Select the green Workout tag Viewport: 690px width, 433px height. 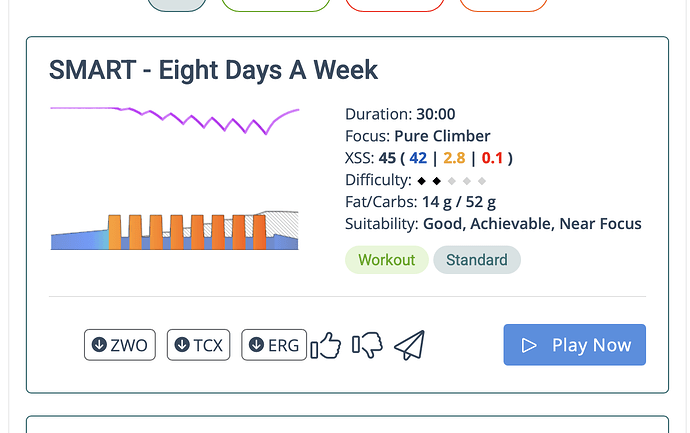(386, 260)
